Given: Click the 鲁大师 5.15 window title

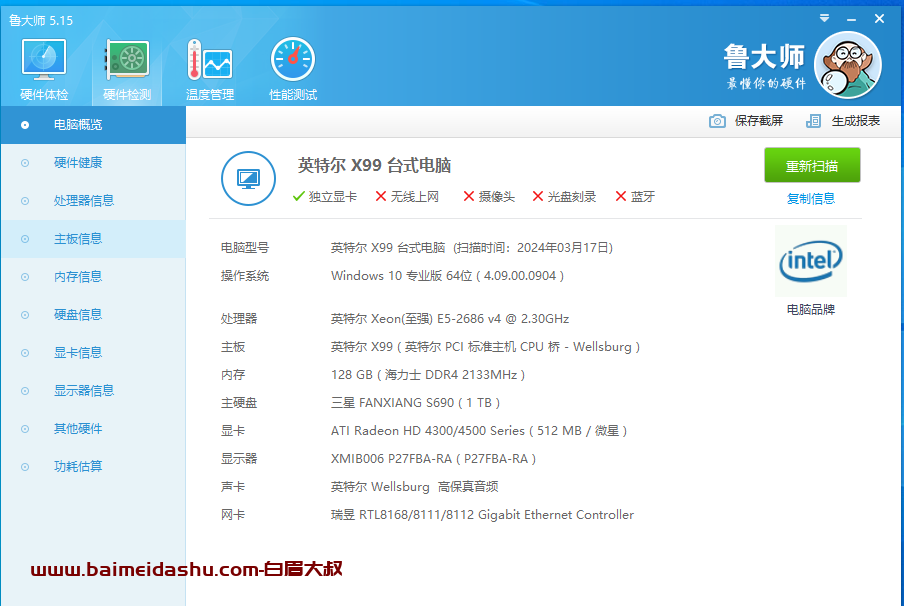Looking at the screenshot, I should coord(41,21).
